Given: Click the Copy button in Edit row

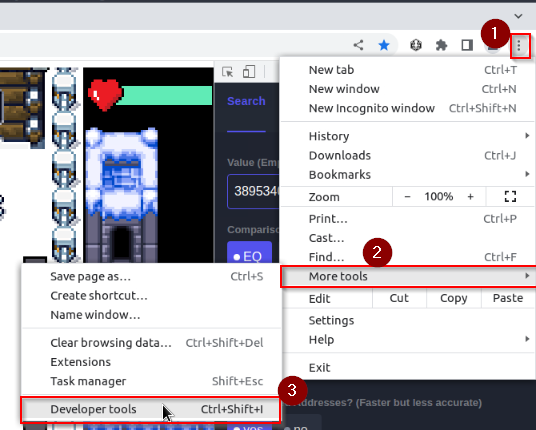Looking at the screenshot, I should (x=454, y=298).
